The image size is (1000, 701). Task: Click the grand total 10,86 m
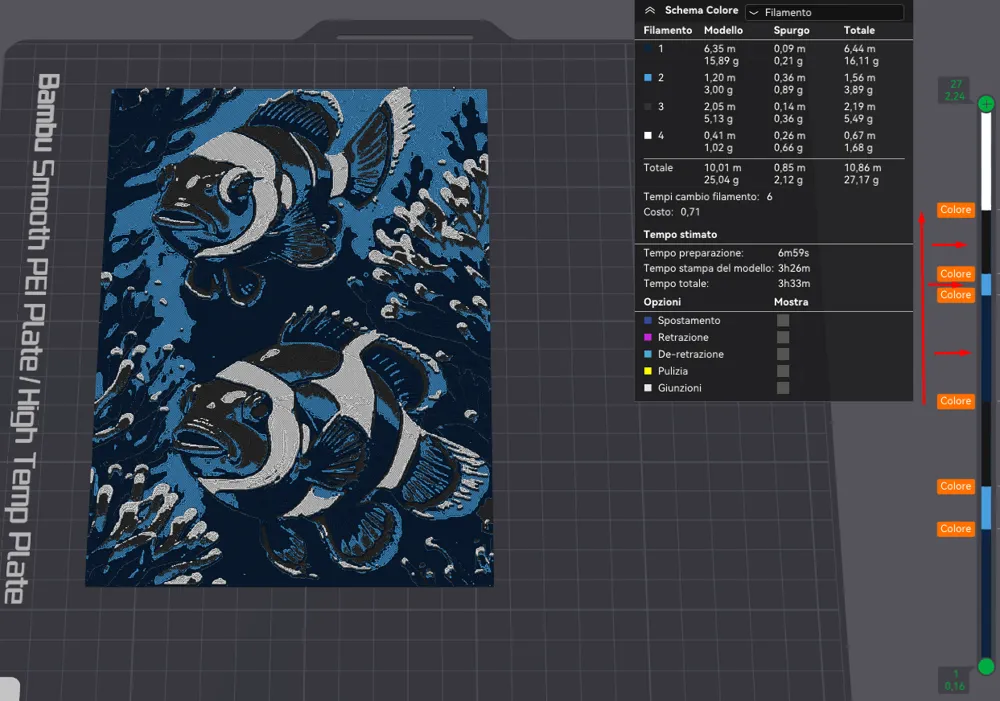click(x=863, y=168)
